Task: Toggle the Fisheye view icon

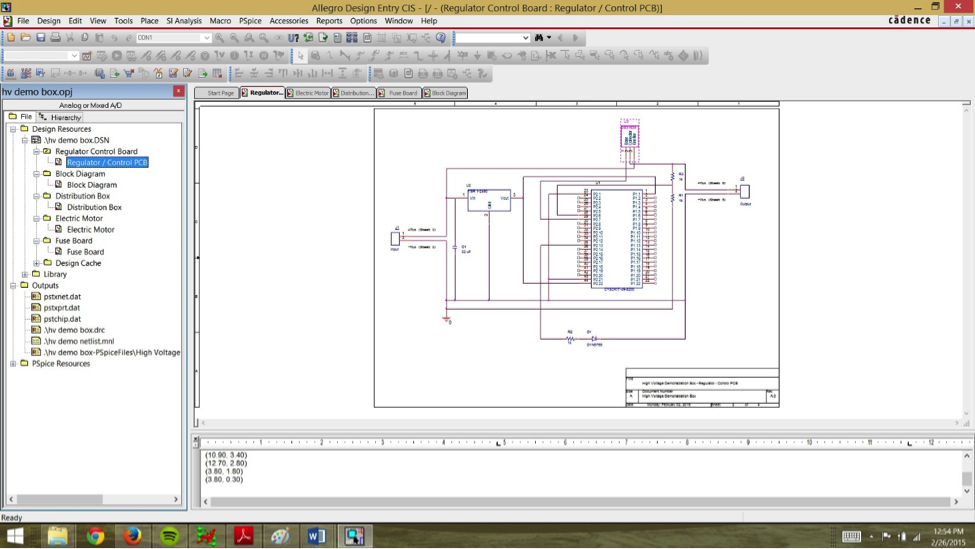Action: [x=279, y=37]
